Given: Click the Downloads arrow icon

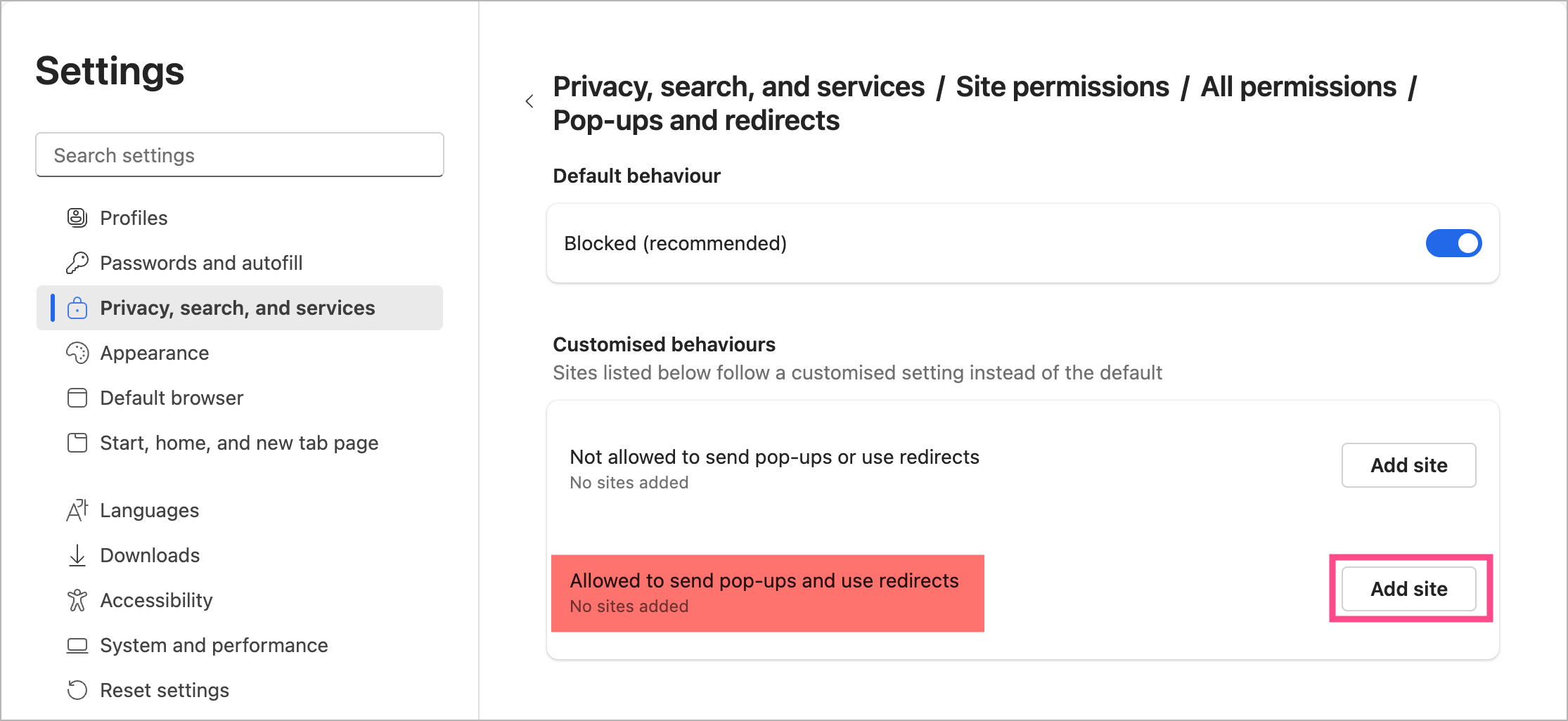Looking at the screenshot, I should pyautogui.click(x=77, y=555).
